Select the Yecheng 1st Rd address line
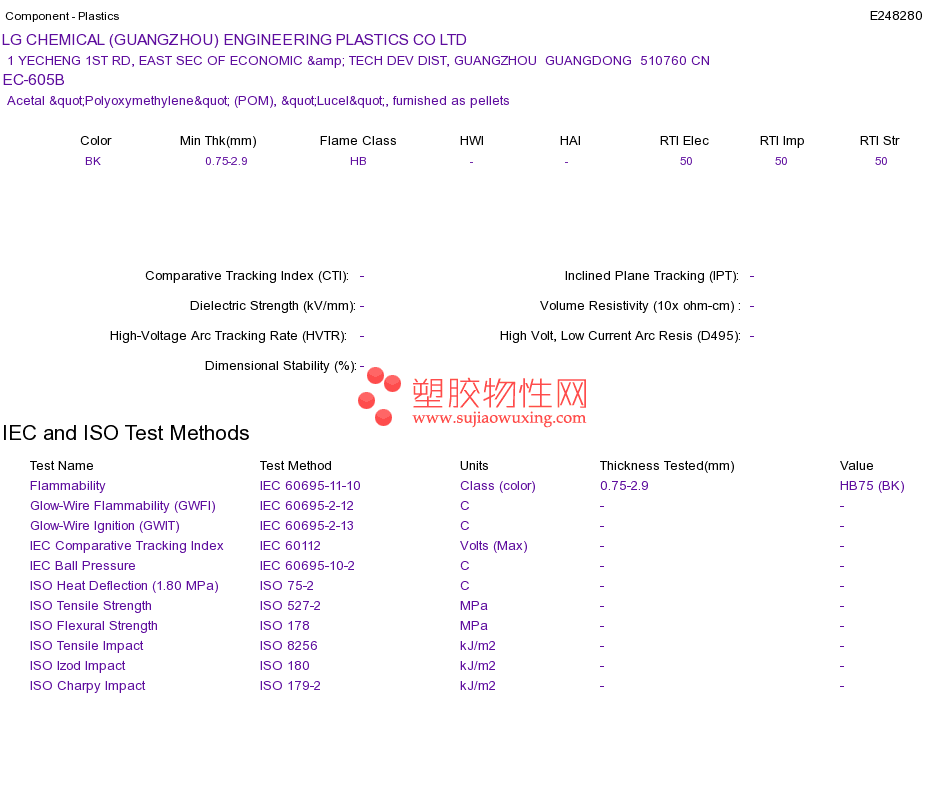The image size is (950, 800). [x=358, y=61]
